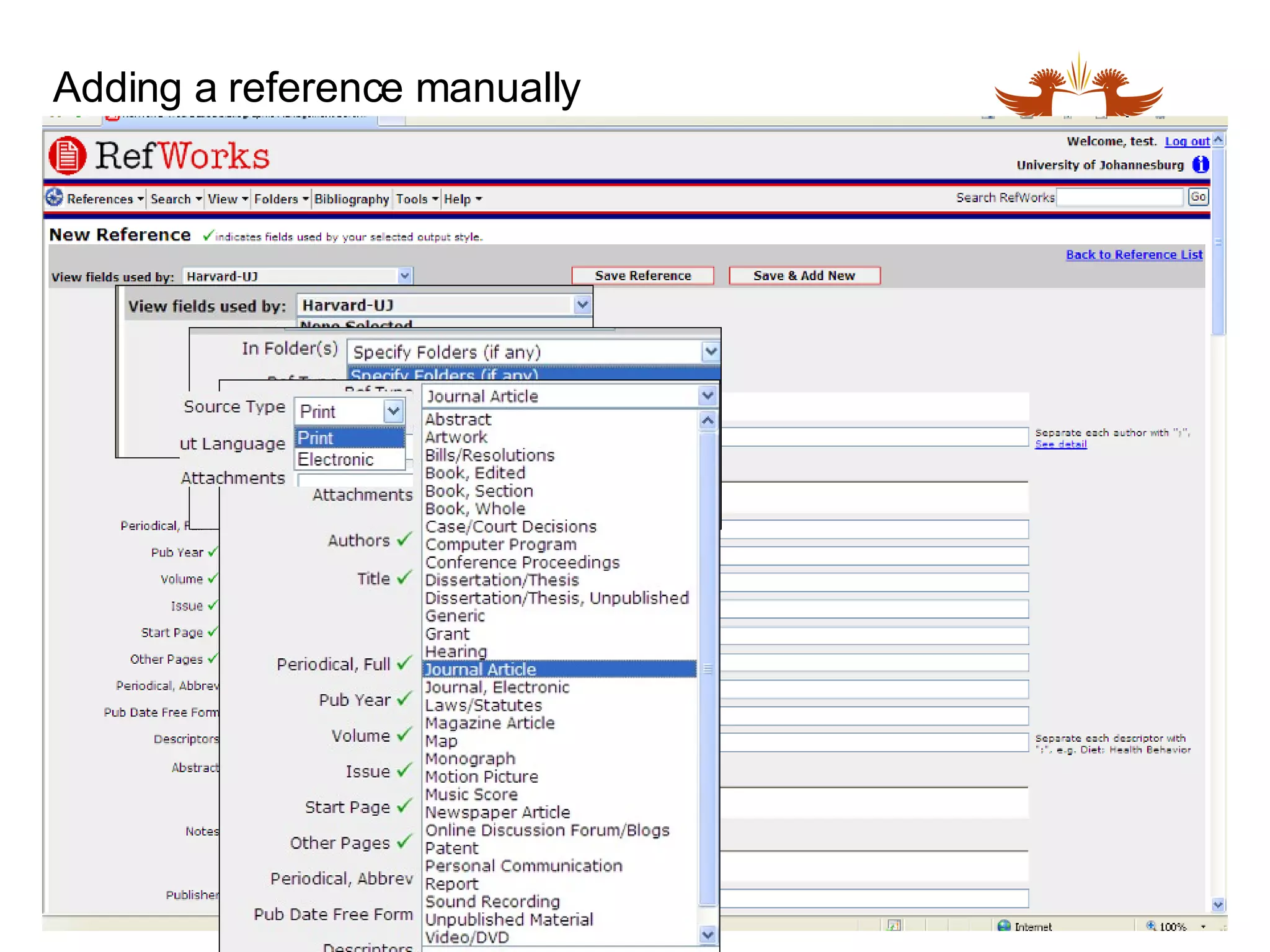Click the Search RefWorks input field
This screenshot has height=952, width=1270.
pos(1120,198)
